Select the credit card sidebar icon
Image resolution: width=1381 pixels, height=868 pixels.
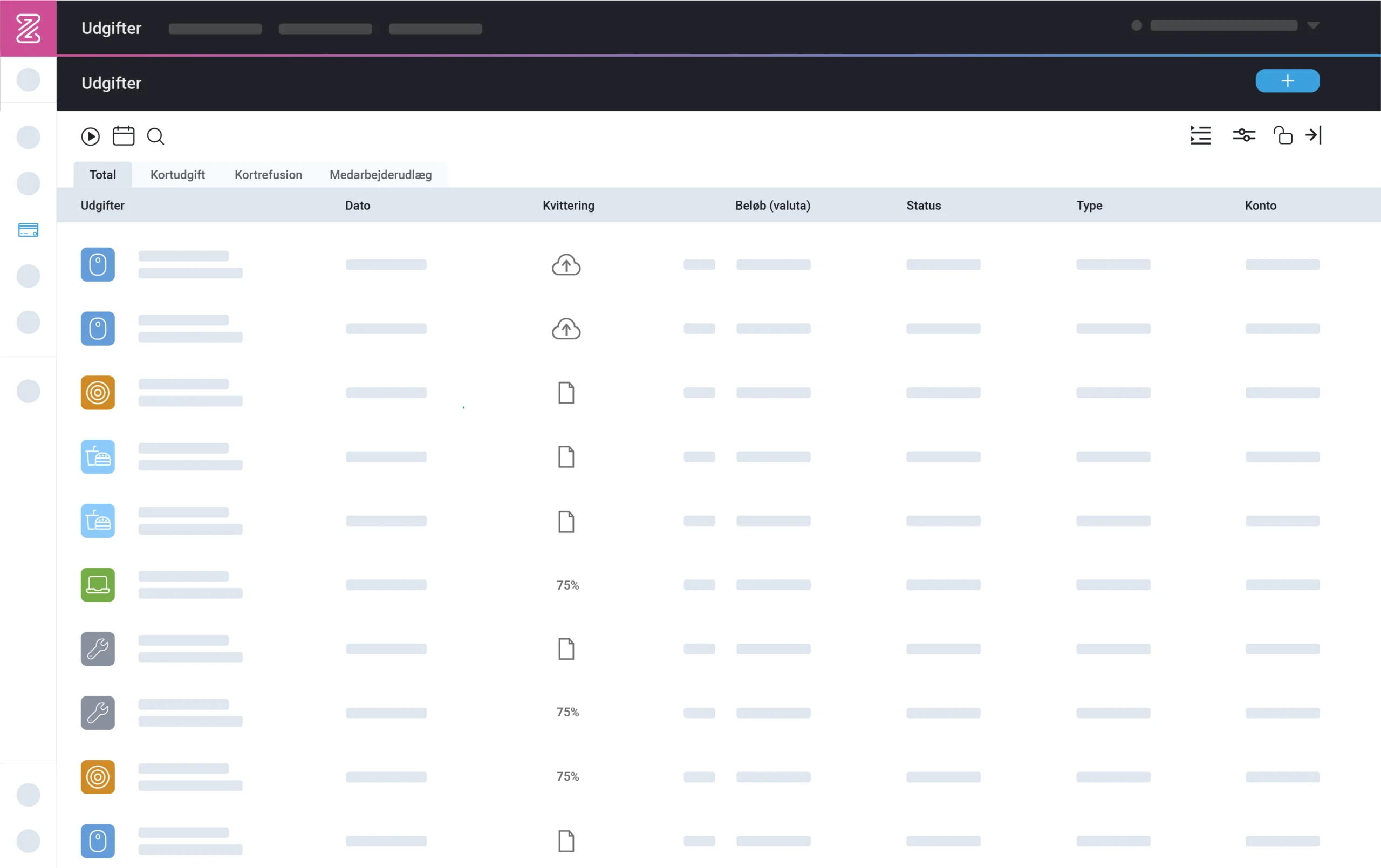click(x=28, y=230)
